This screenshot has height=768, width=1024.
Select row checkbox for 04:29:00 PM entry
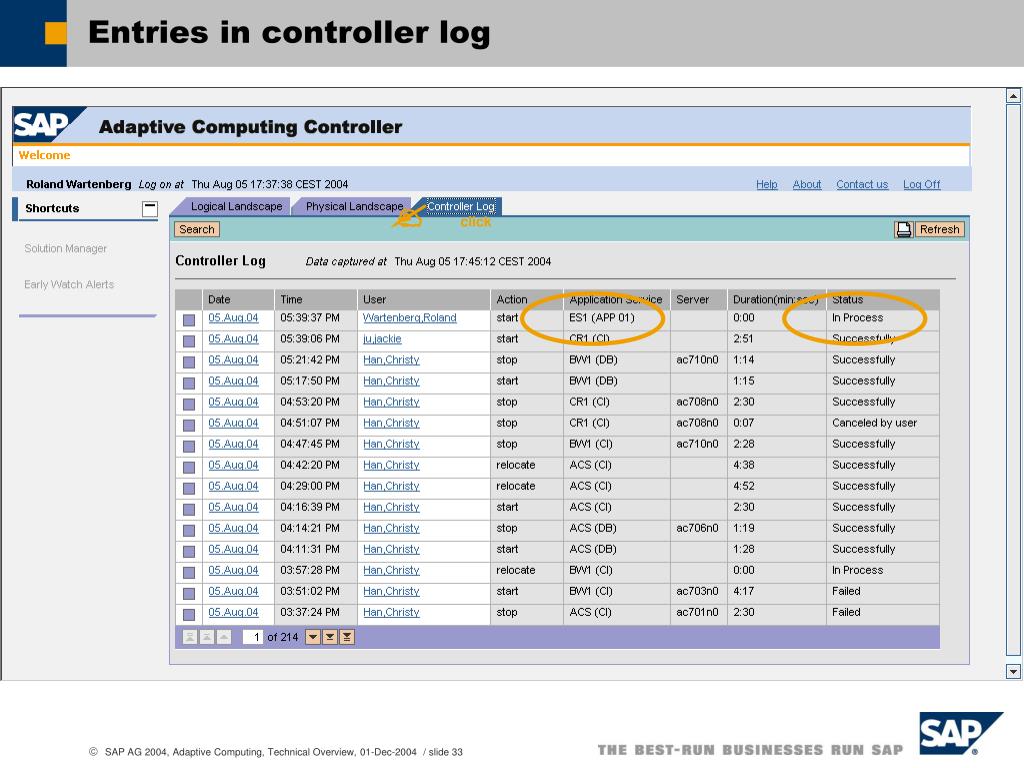pos(189,488)
